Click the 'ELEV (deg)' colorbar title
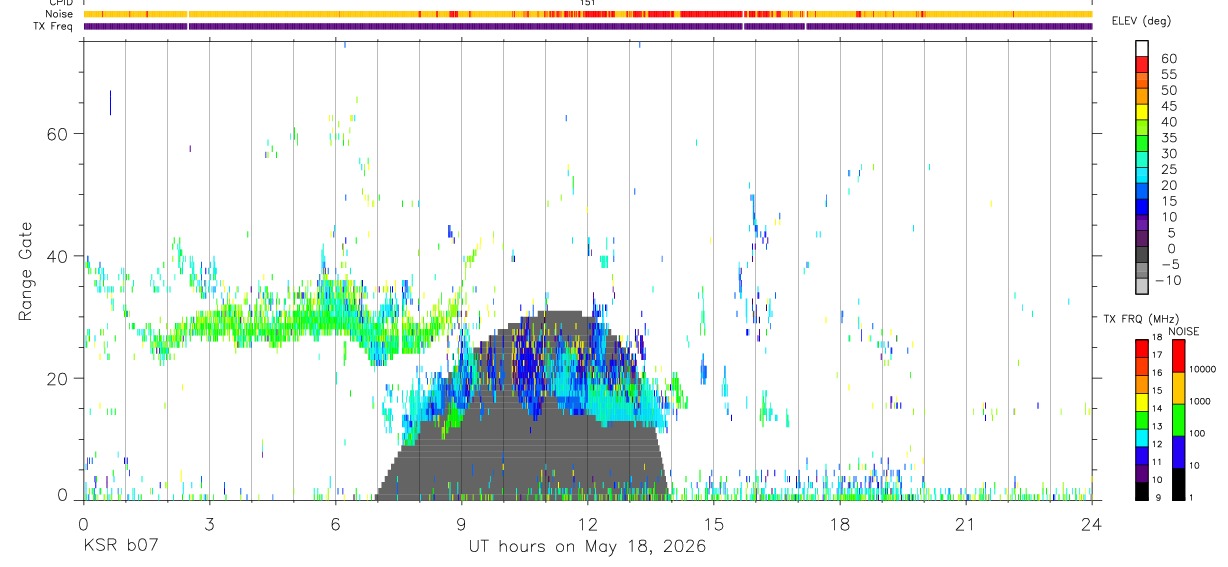The width and height of the screenshot is (1228, 567). 1142,22
